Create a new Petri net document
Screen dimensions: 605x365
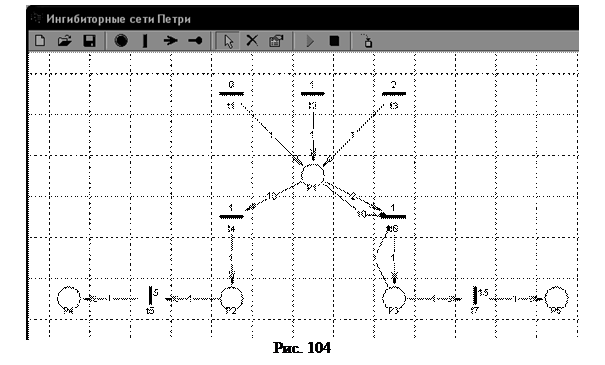coord(40,41)
